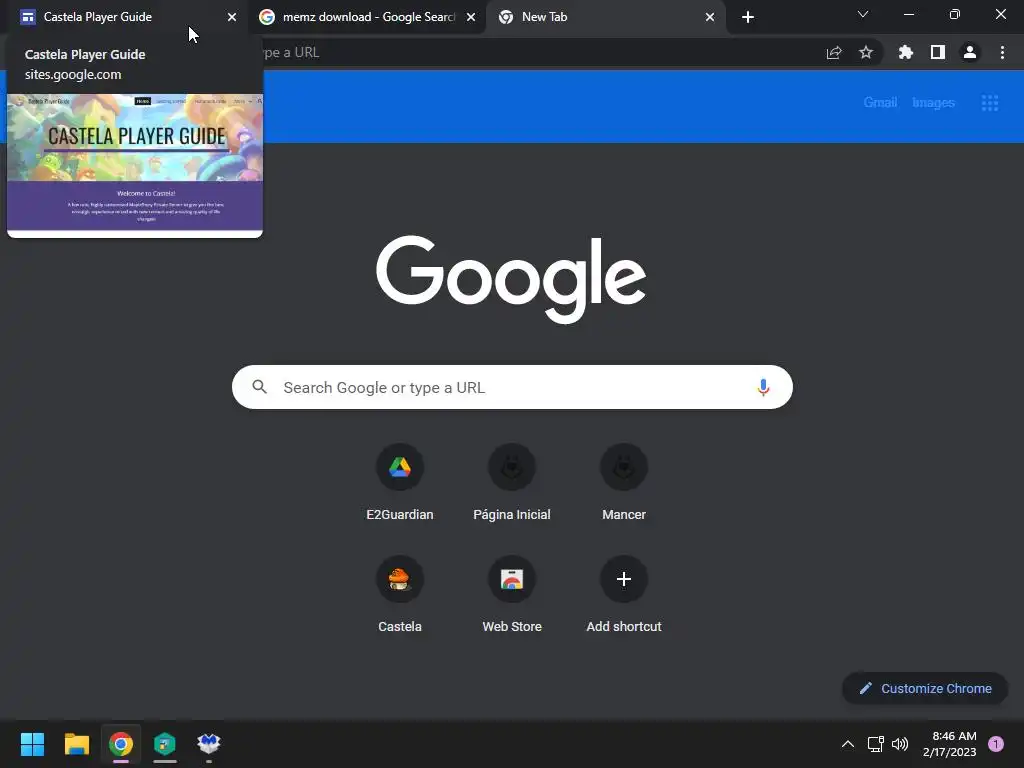
Task: Open the green cube app on taskbar
Action: (x=165, y=744)
